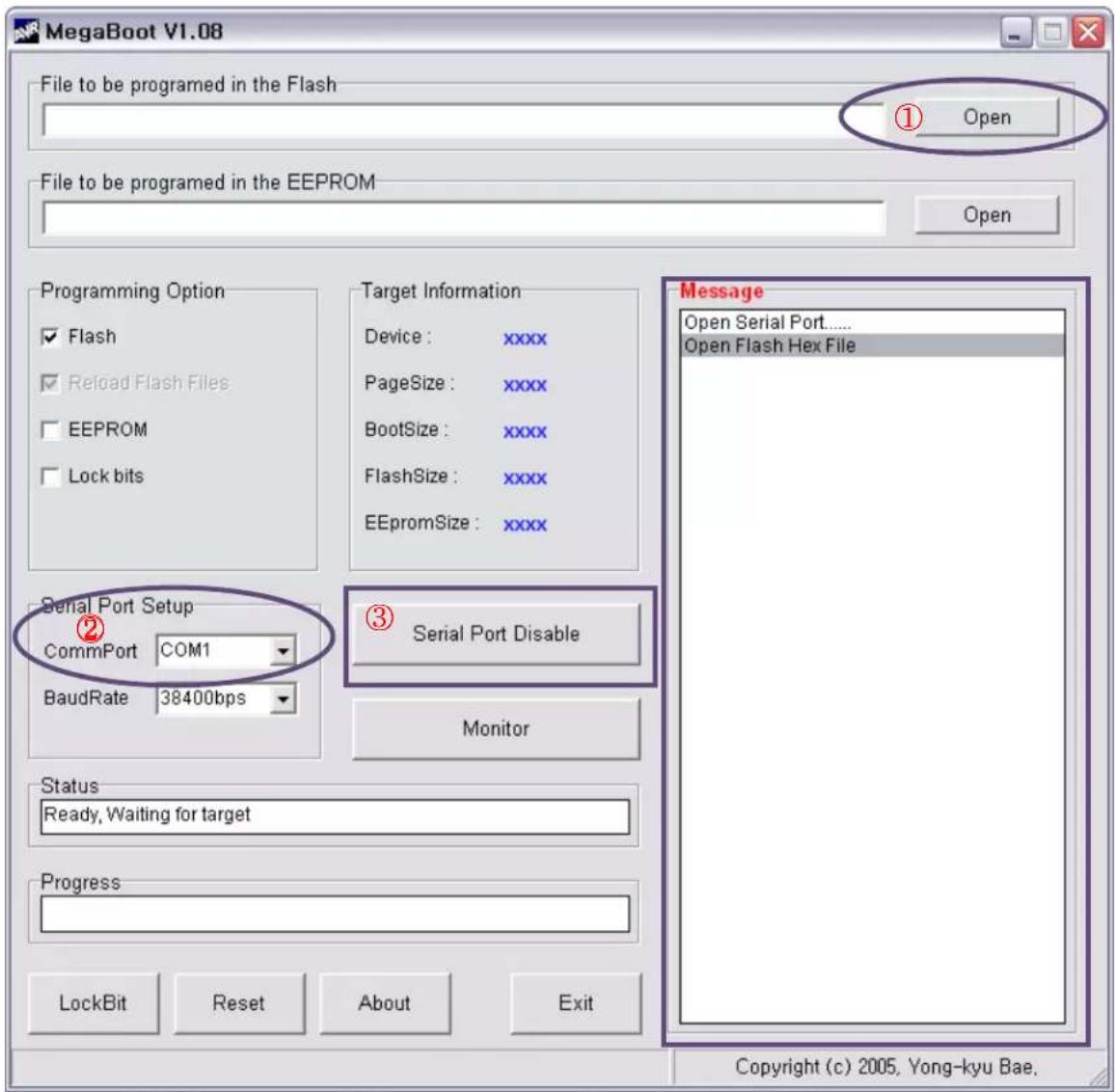
Task: Expand the CommPort COM1 dropdown
Action: (283, 650)
